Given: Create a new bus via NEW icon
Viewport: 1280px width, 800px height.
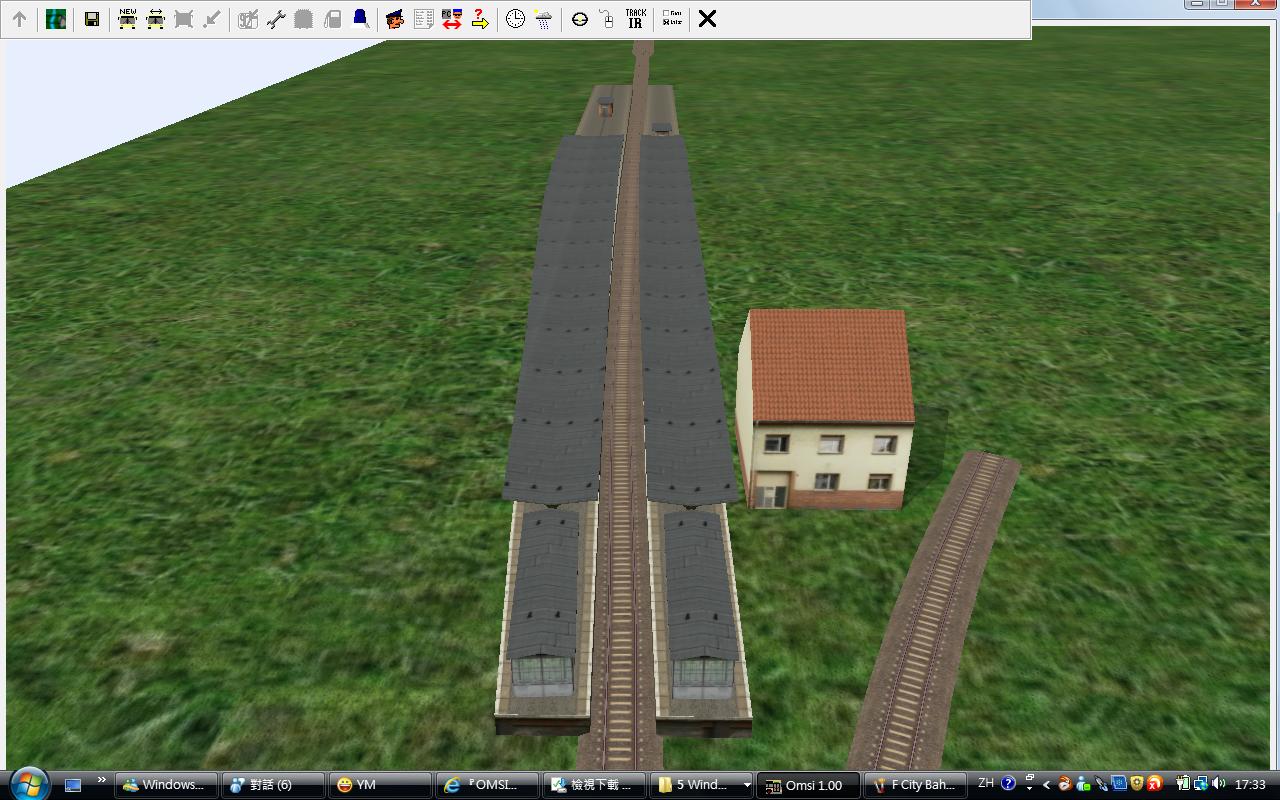Looking at the screenshot, I should click(x=128, y=19).
